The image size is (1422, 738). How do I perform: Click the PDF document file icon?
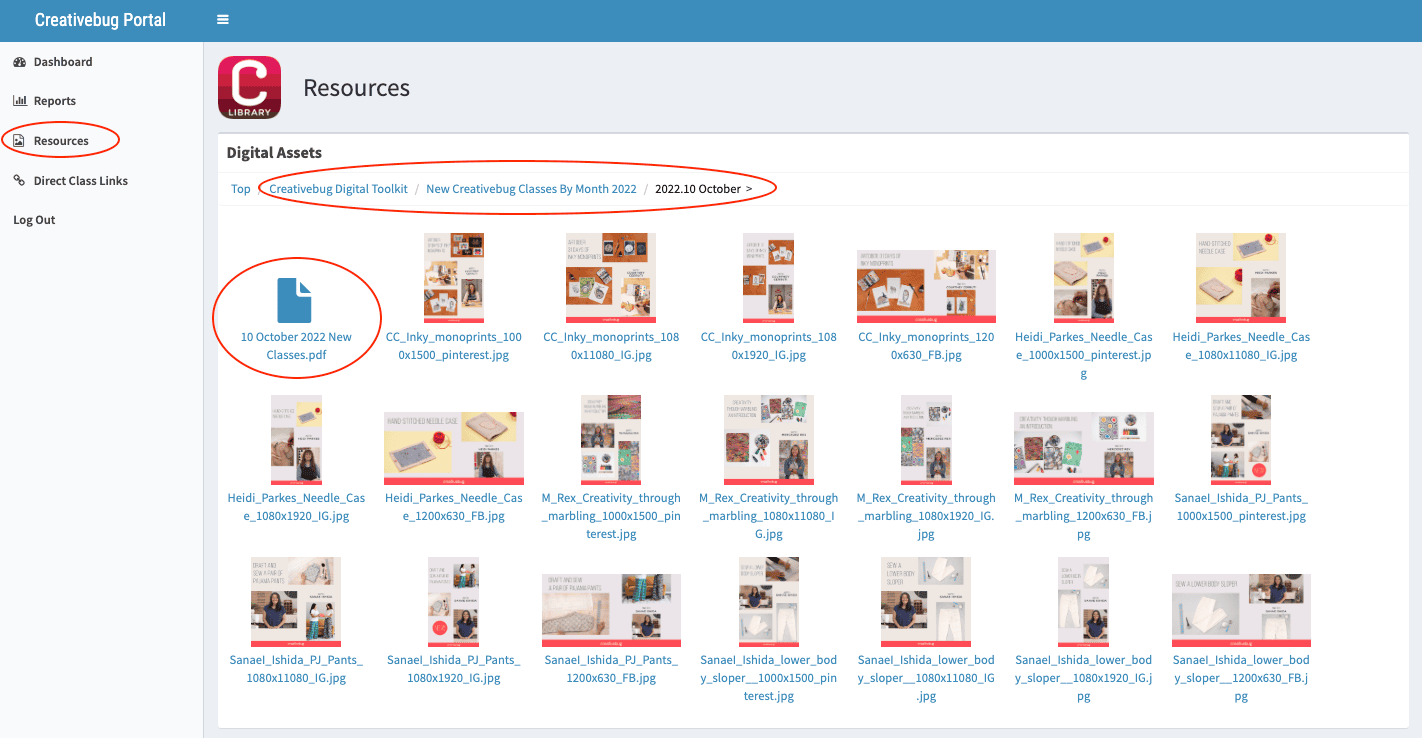tap(295, 301)
